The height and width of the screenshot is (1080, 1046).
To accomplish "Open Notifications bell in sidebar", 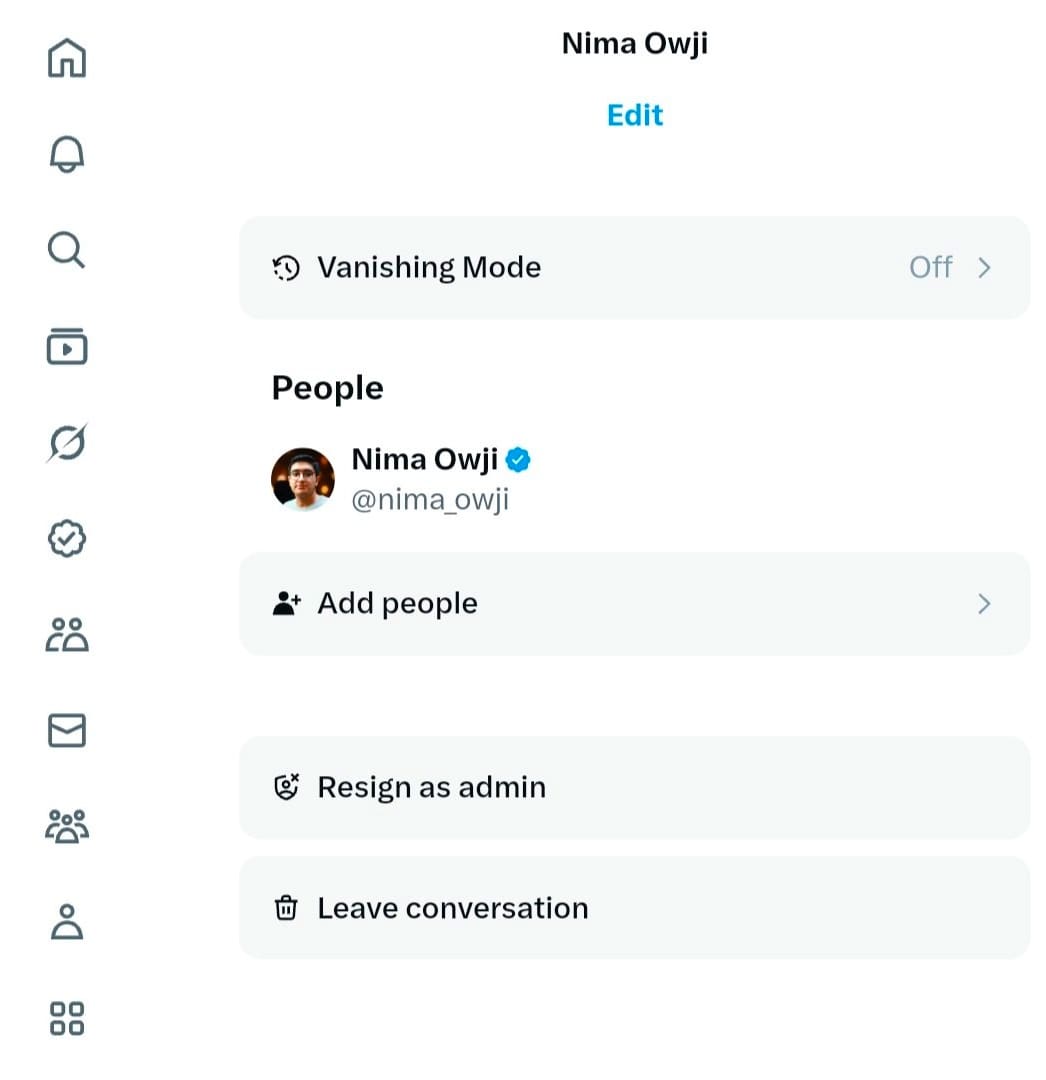I will click(x=67, y=154).
